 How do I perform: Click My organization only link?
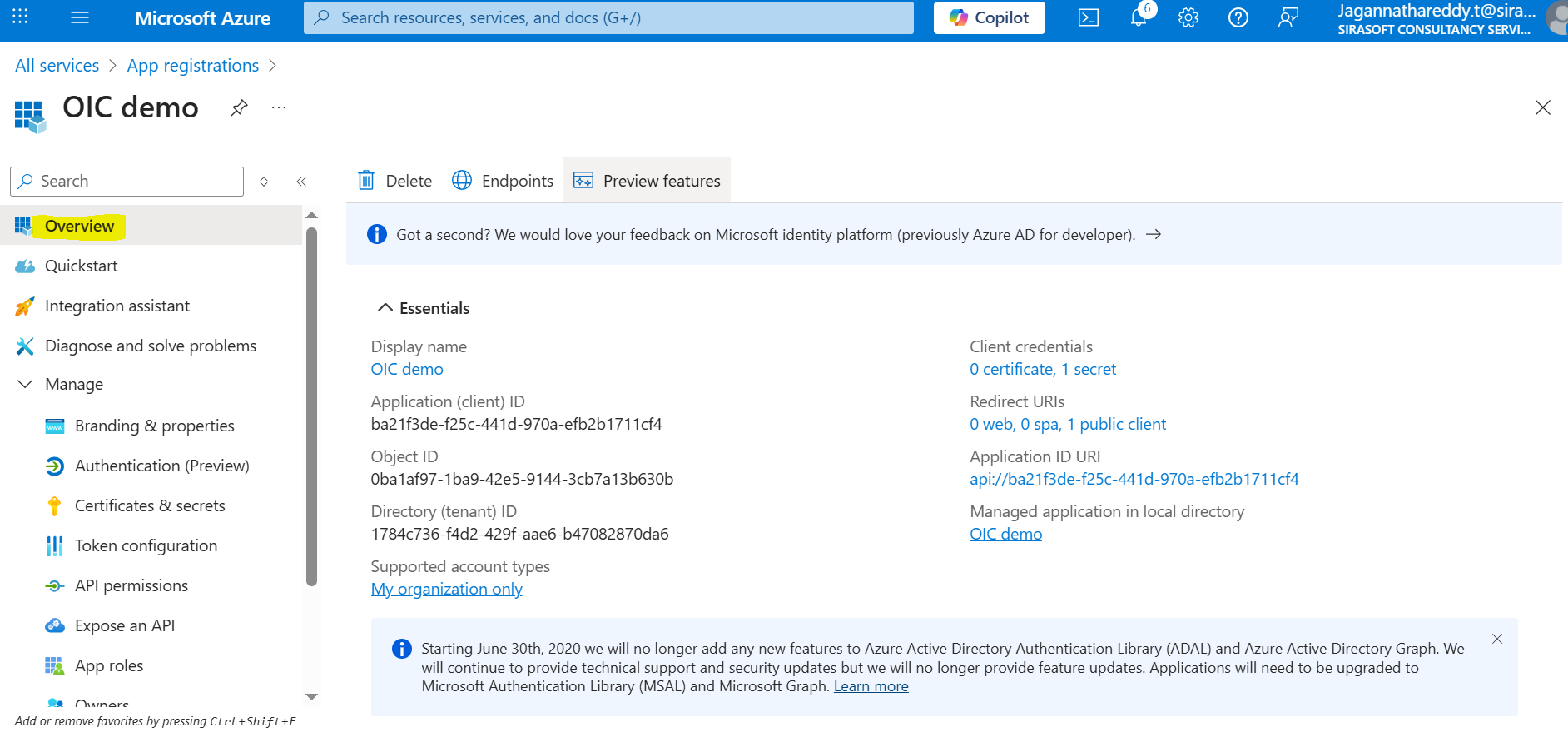pyautogui.click(x=447, y=589)
